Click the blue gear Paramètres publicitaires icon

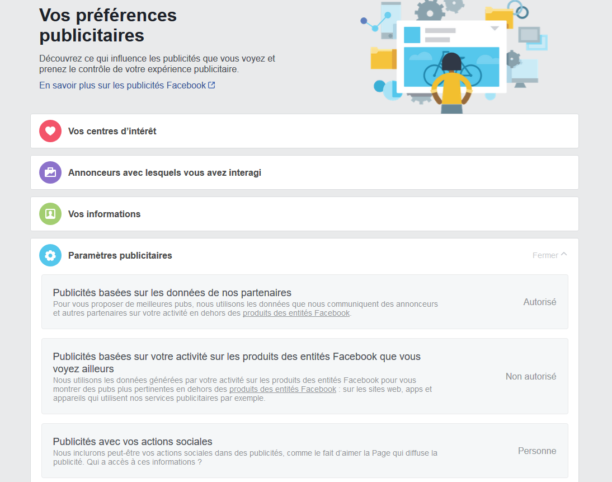(x=50, y=255)
